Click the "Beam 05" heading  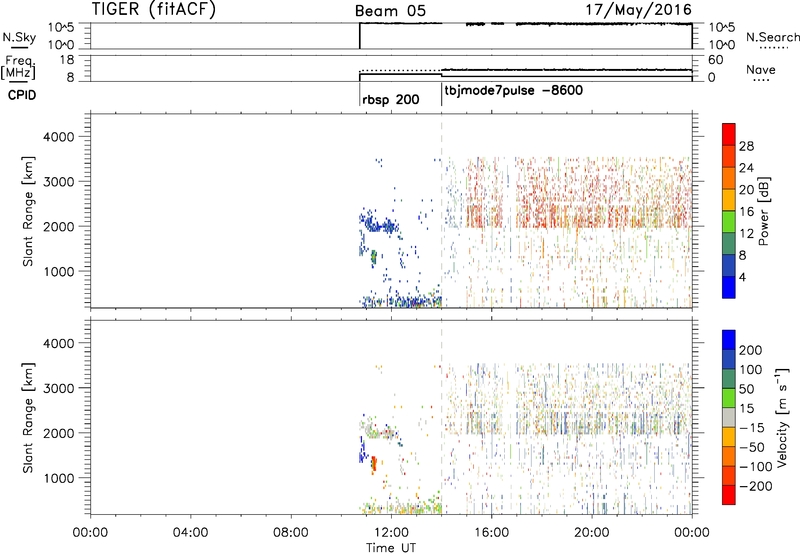[x=390, y=11]
